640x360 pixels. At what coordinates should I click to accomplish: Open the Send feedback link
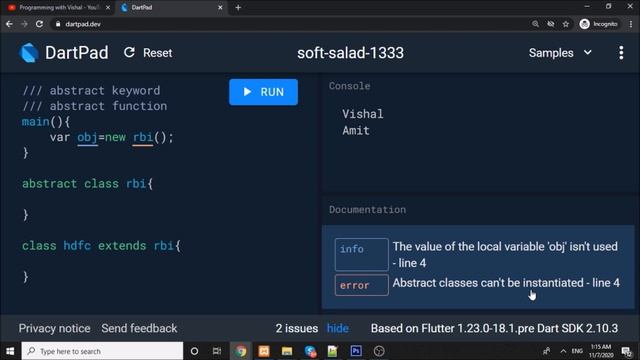point(139,328)
